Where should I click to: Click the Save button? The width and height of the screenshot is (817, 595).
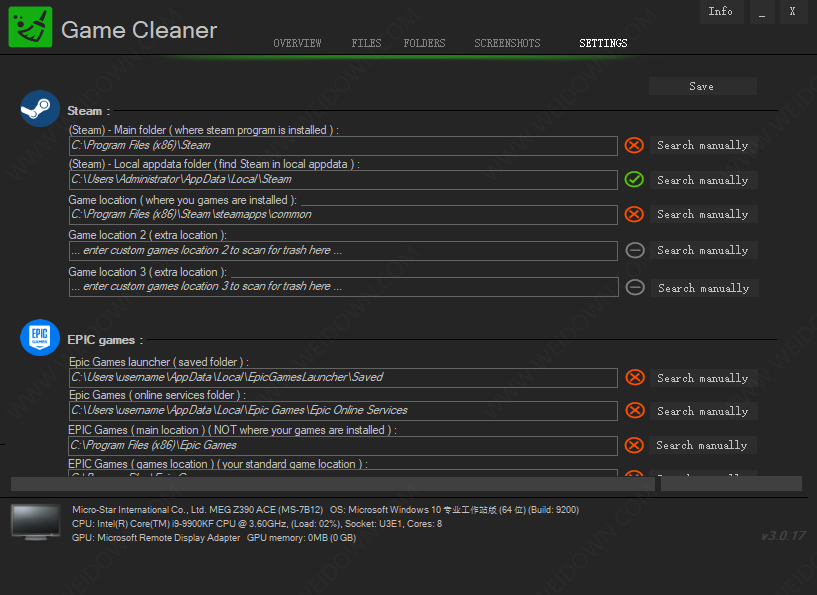coord(702,86)
